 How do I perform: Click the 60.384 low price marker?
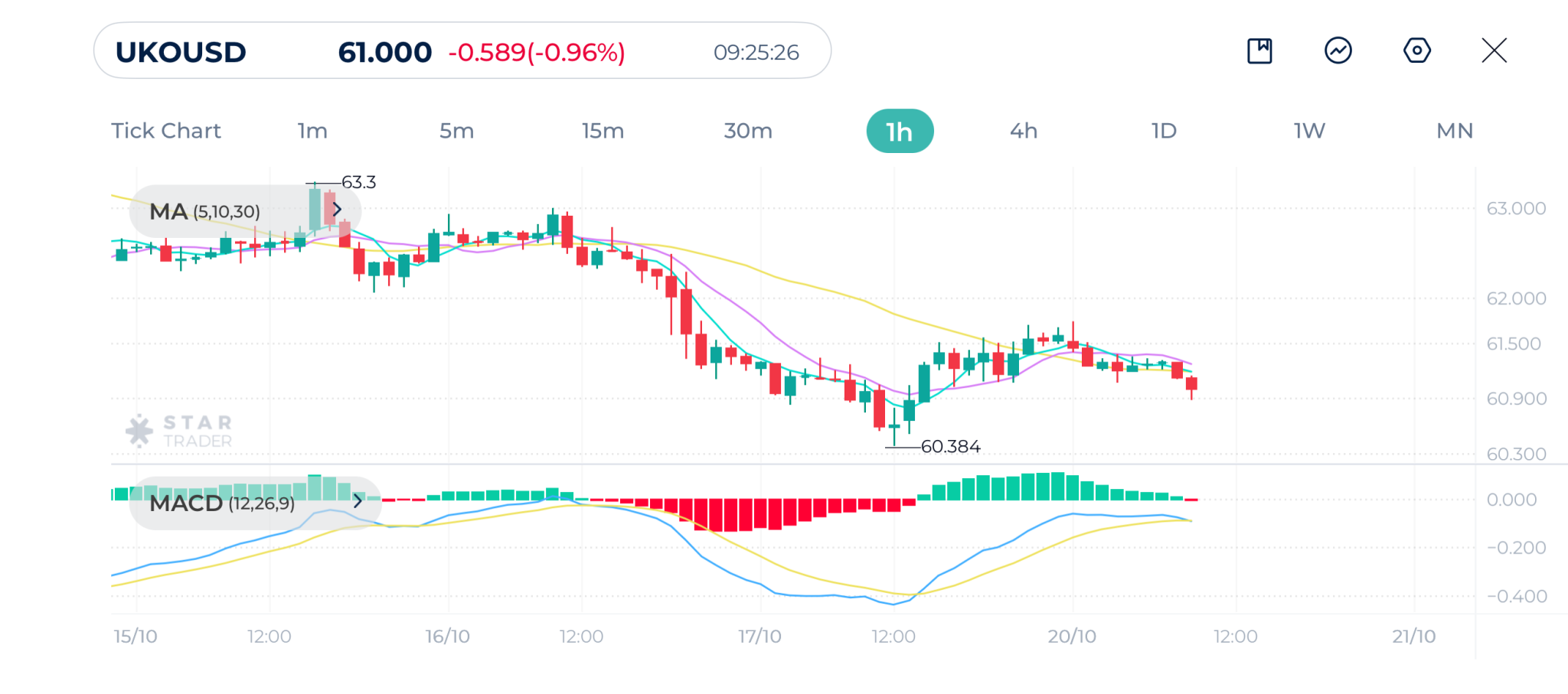coord(950,447)
